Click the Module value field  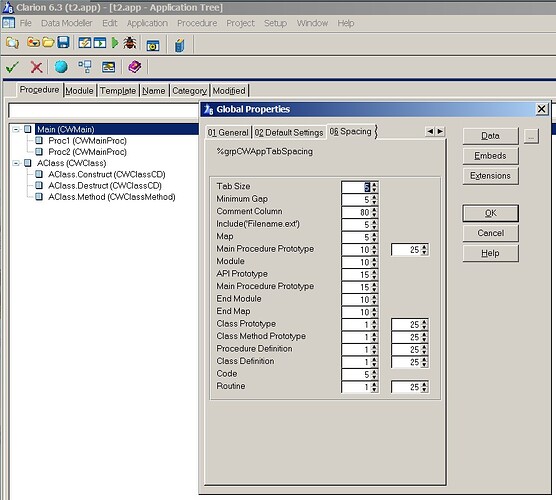click(360, 262)
